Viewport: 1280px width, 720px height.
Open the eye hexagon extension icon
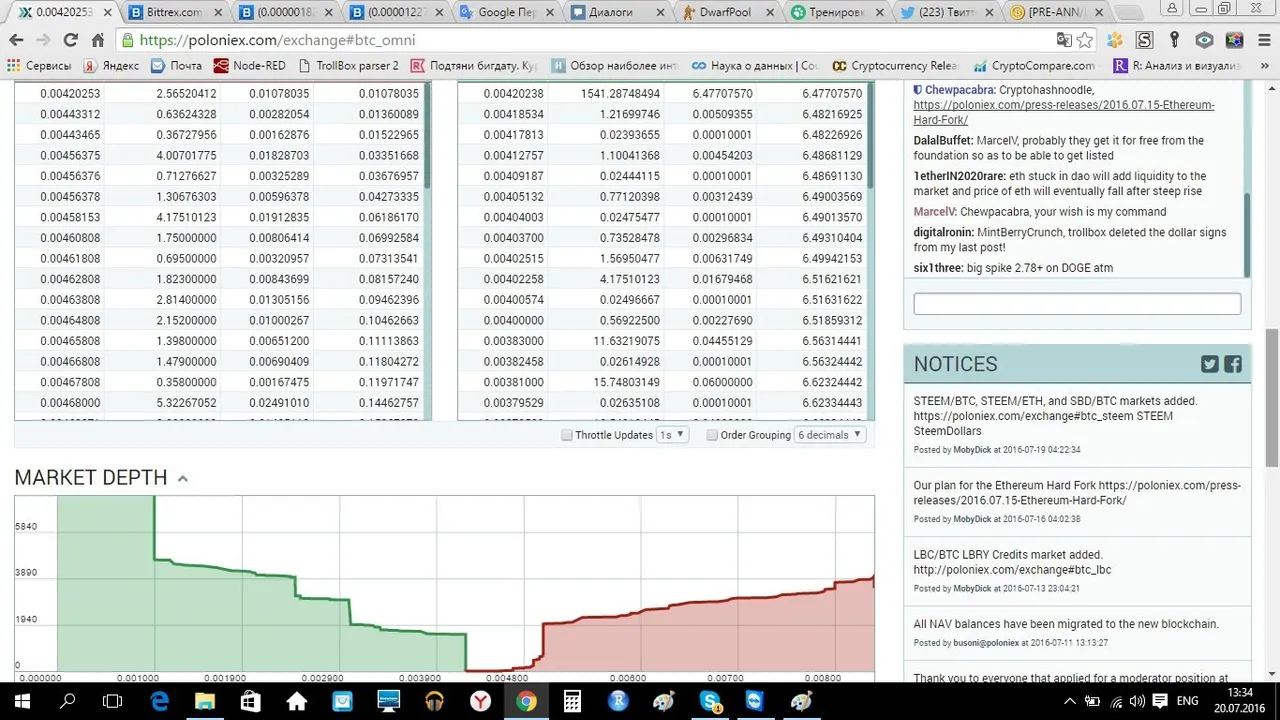coord(1205,40)
